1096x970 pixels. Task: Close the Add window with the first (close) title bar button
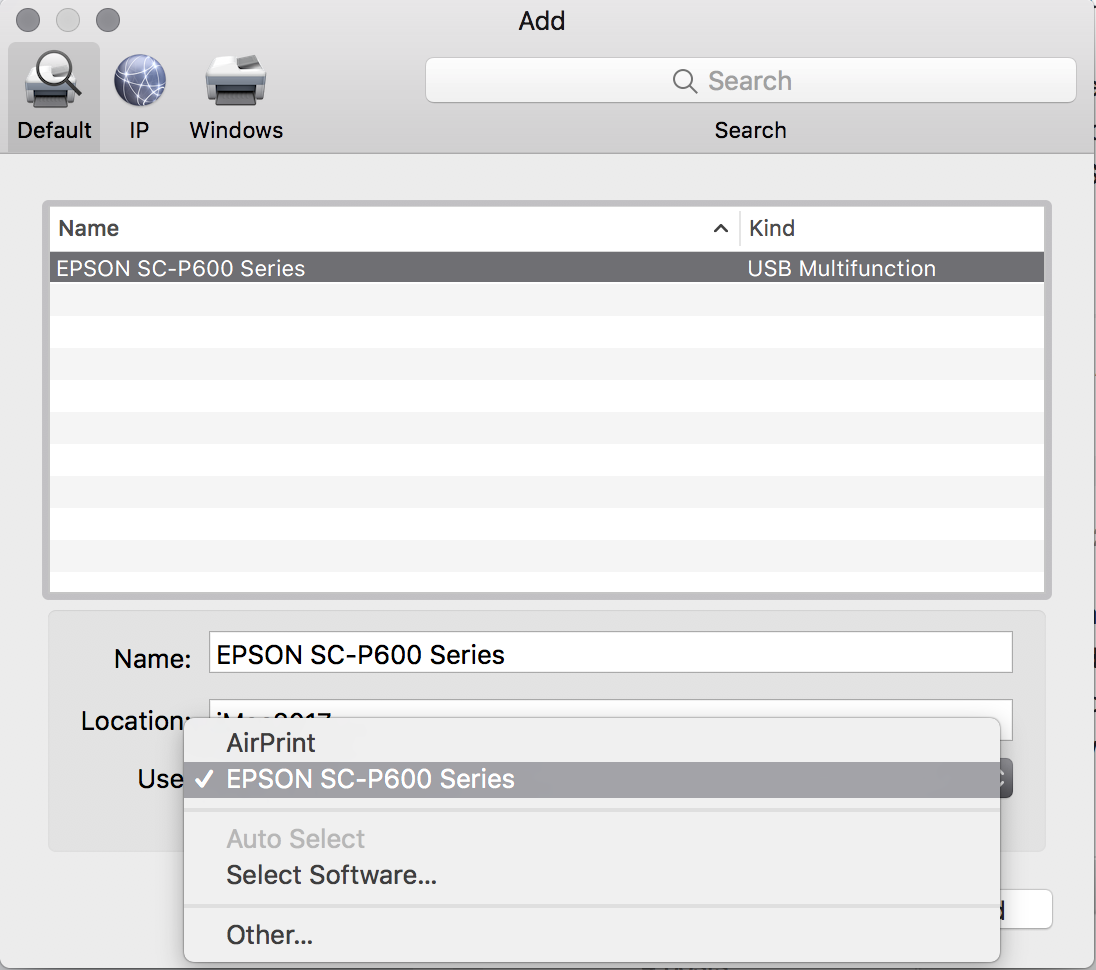28,20
